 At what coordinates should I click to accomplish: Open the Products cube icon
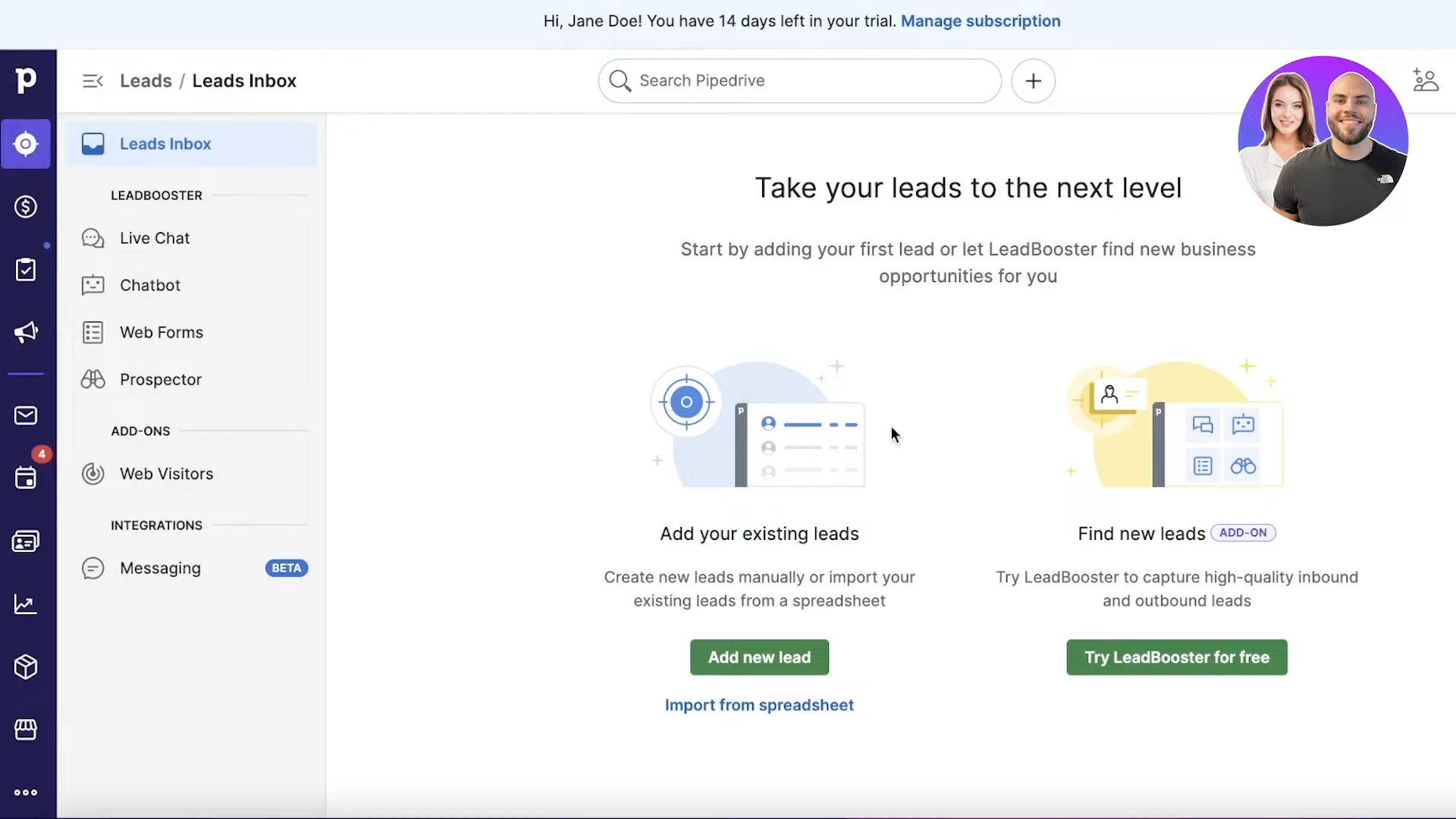click(x=26, y=667)
